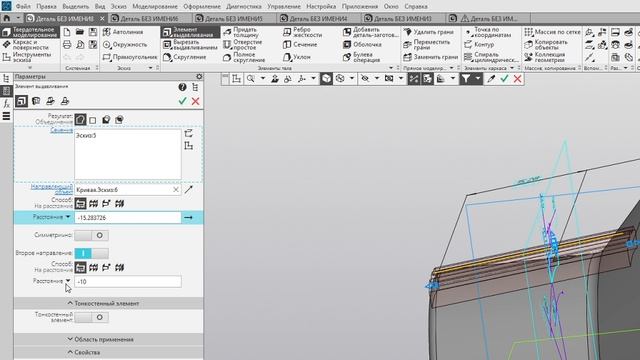The width and height of the screenshot is (640, 360).
Task: Toggle filter icon in view toolbar
Action: (x=466, y=79)
